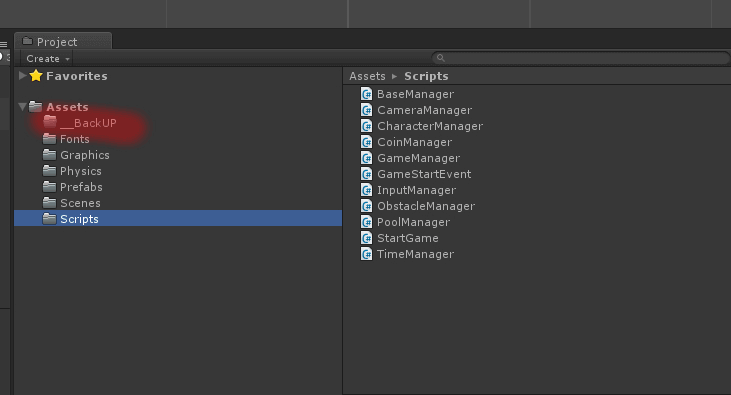Click the PoolManager C# script icon
The image size is (731, 395).
[x=366, y=222]
